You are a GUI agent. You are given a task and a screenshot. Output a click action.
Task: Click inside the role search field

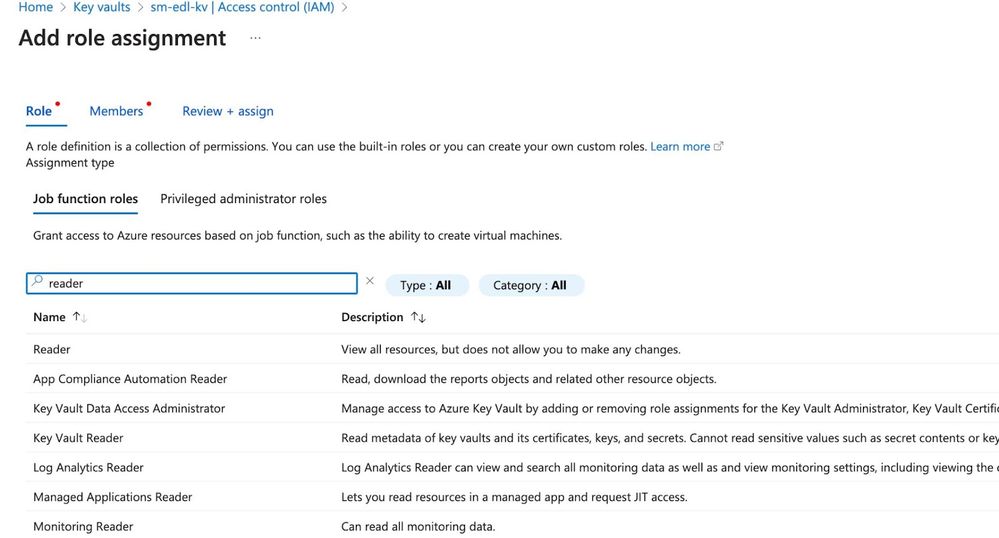200,283
